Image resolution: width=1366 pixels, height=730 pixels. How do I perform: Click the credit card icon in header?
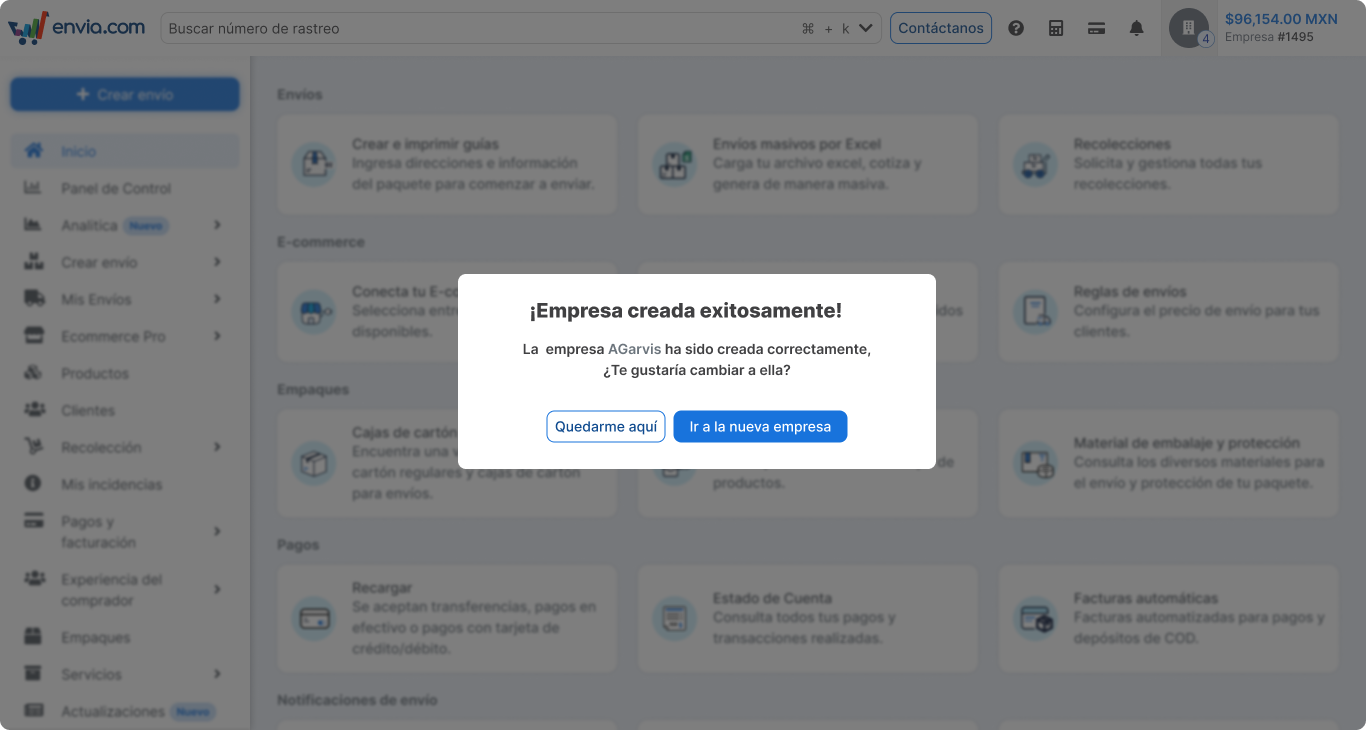click(1096, 28)
